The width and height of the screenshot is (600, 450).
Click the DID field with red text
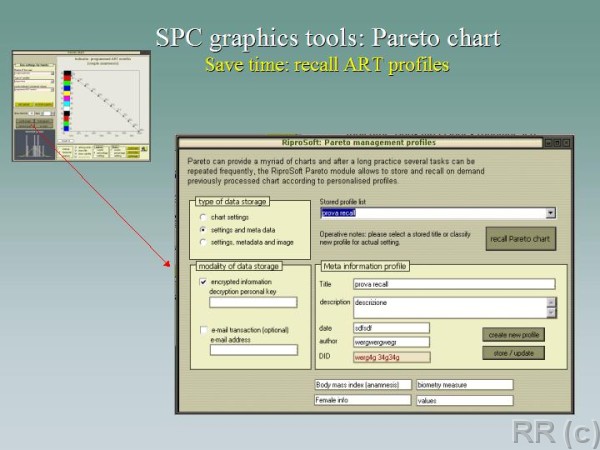click(390, 356)
